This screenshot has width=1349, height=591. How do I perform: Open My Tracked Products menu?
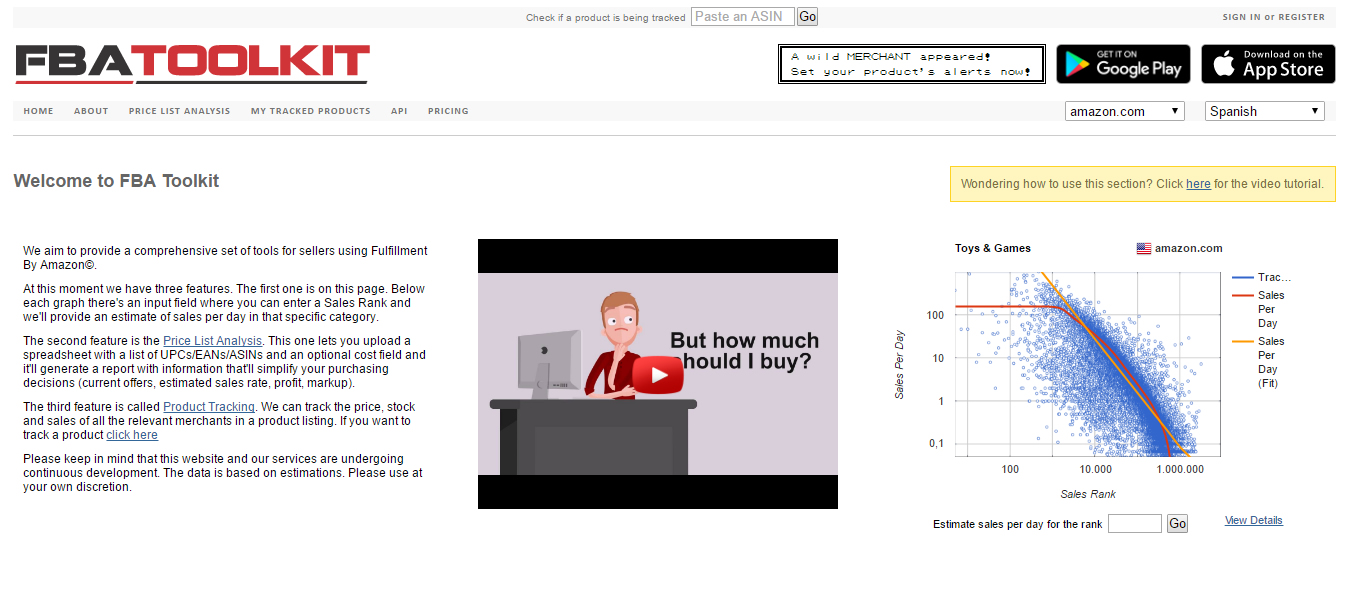point(310,111)
